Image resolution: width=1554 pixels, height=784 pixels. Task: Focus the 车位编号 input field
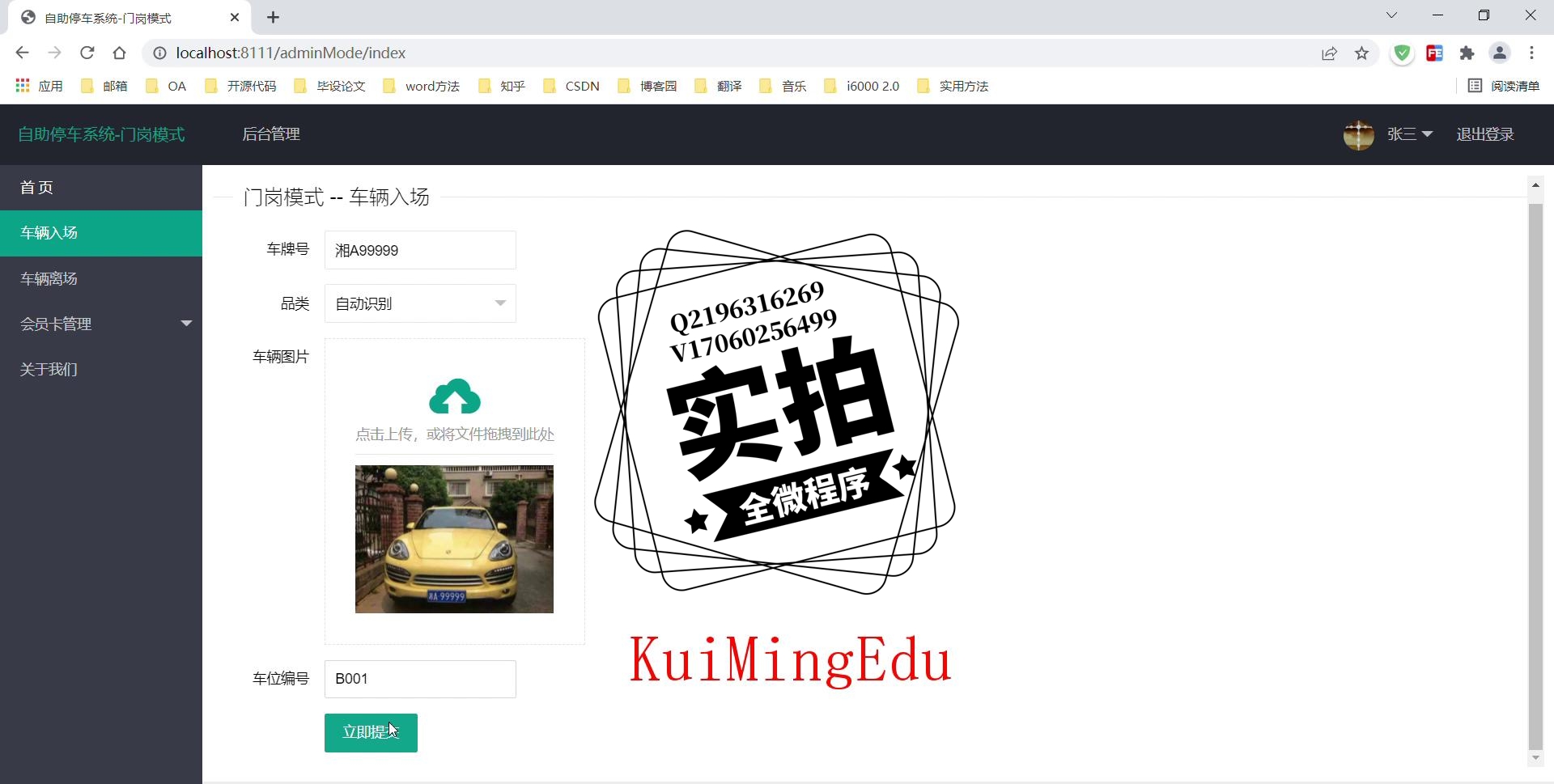click(420, 679)
